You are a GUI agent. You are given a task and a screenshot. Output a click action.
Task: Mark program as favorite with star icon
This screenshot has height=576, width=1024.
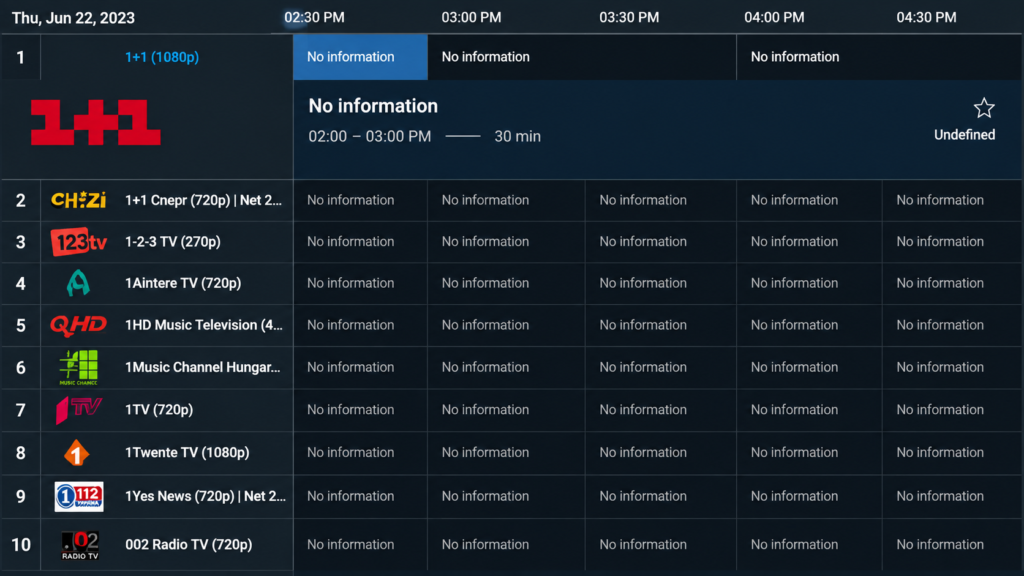[984, 108]
